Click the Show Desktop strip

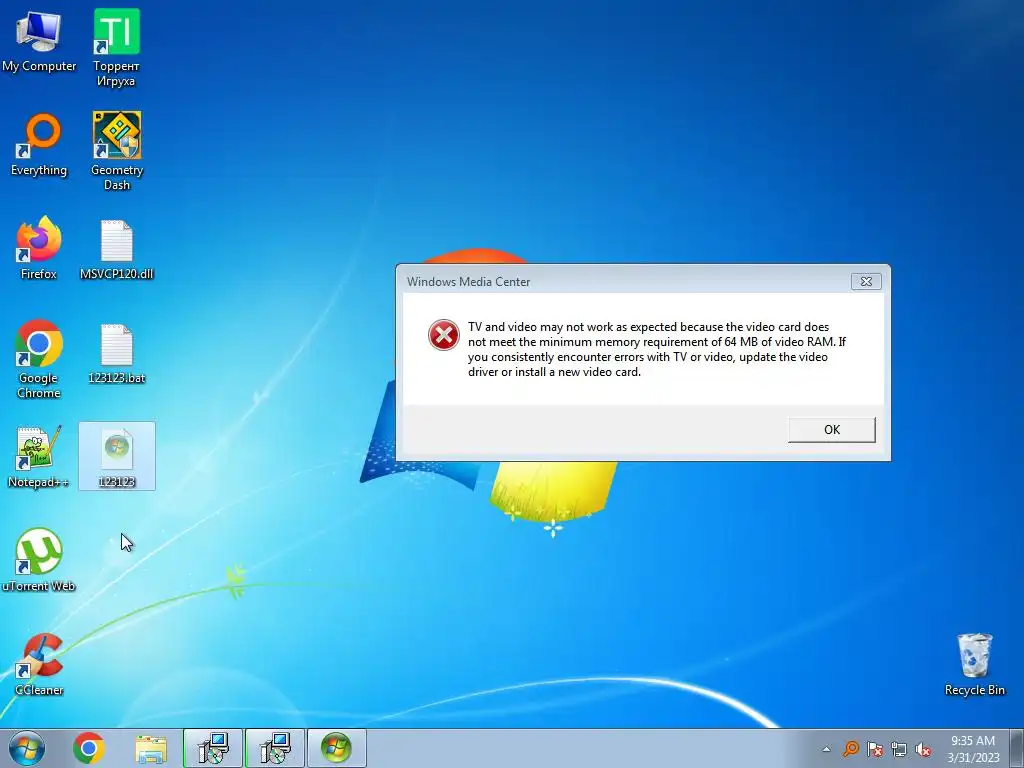(1017, 748)
